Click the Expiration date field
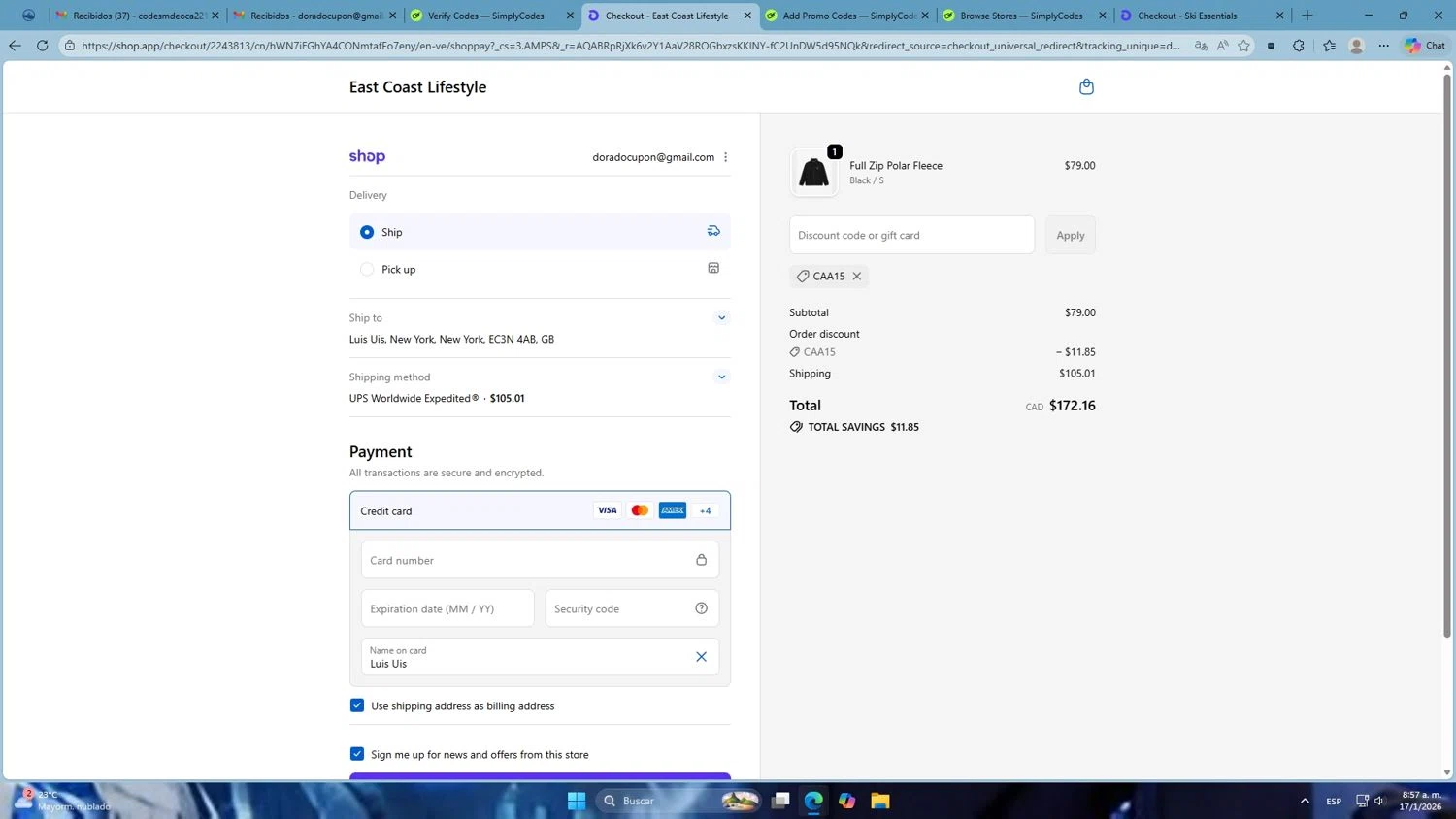This screenshot has height=819, width=1456. [x=447, y=608]
